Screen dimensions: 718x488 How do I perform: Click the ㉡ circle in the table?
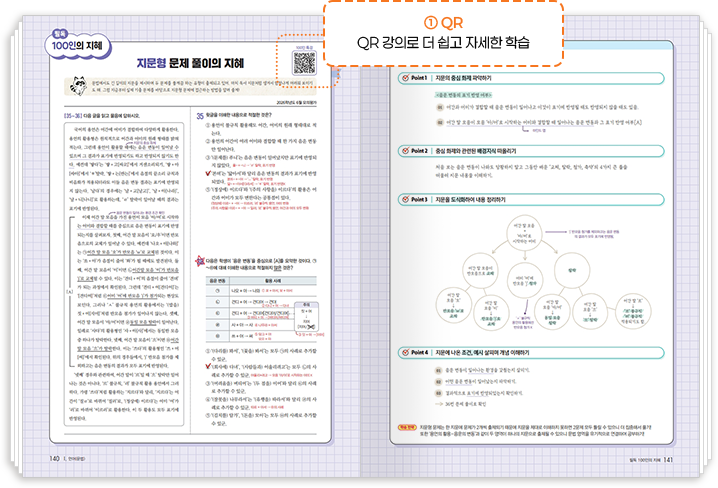coord(218,302)
